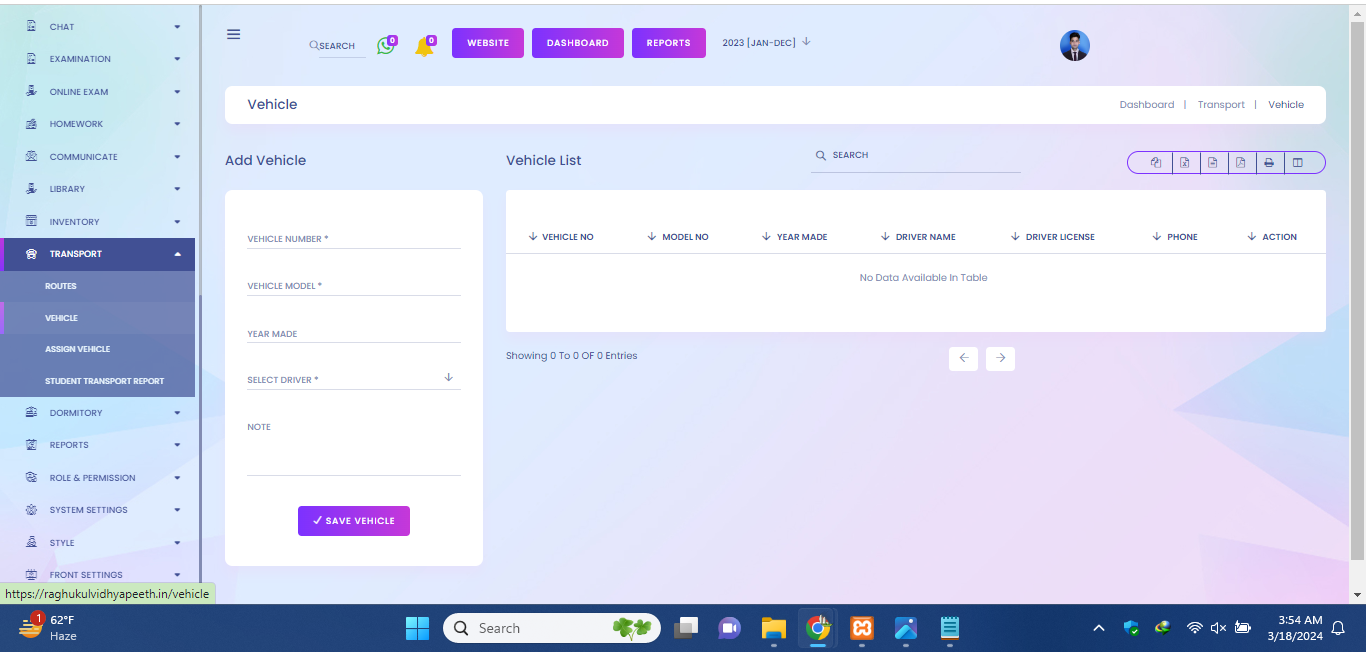This screenshot has height=652, width=1366.
Task: Open the 2023 [Jan-Dec] session dropdown
Action: [766, 43]
